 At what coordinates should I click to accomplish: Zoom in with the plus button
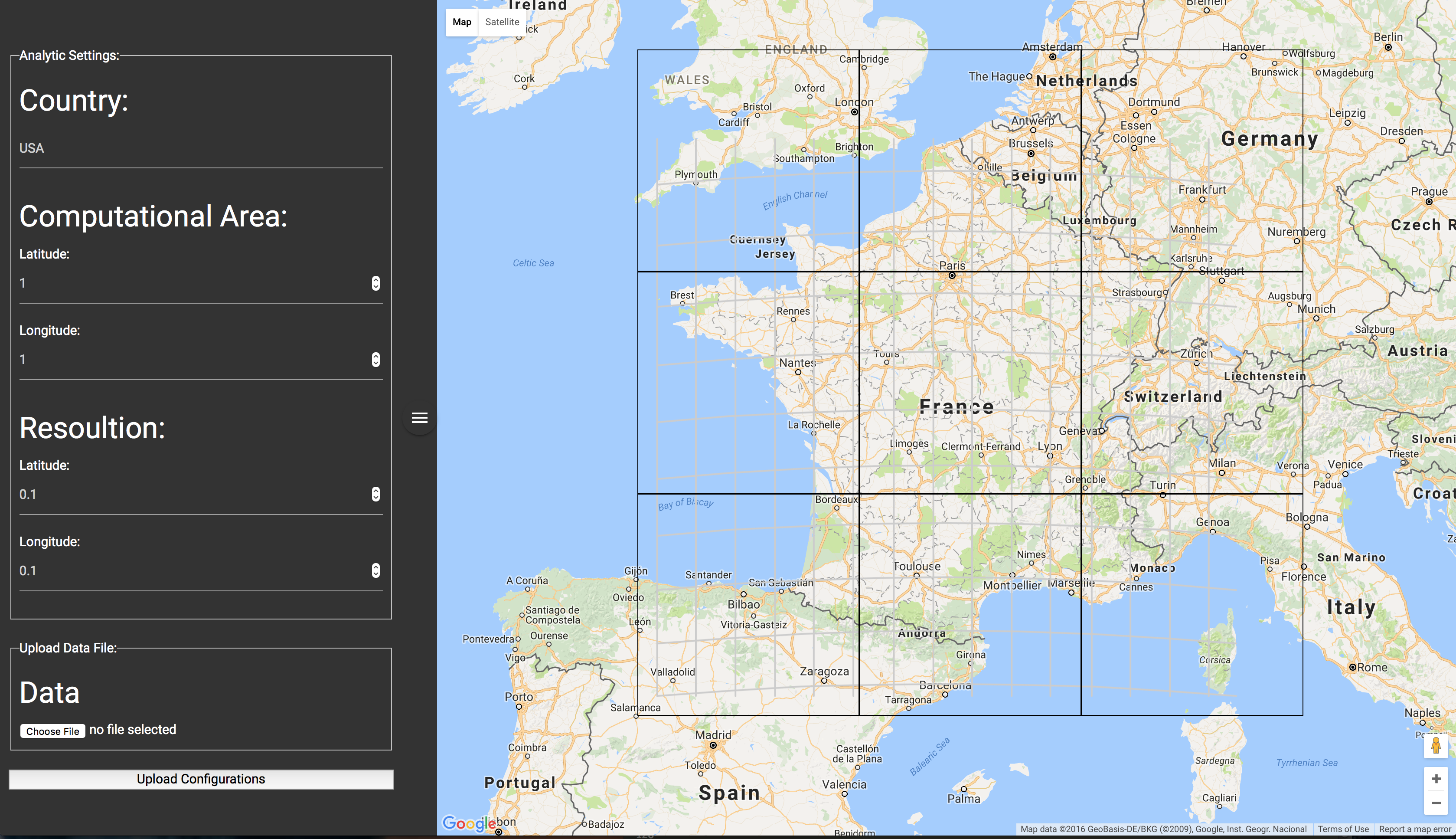1436,779
